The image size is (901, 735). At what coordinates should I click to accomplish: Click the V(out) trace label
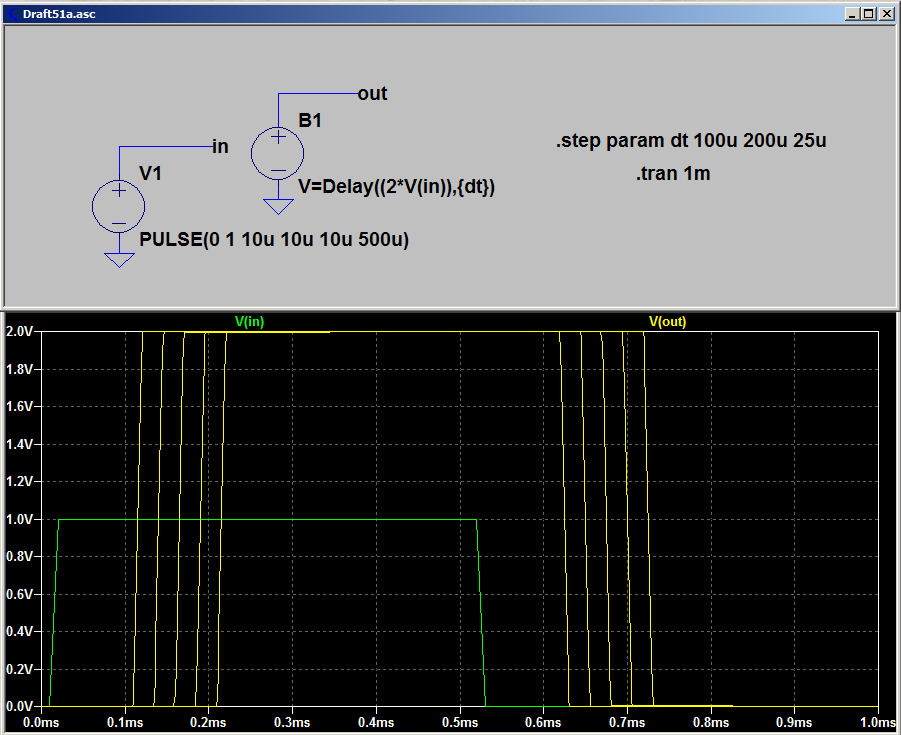click(x=667, y=322)
